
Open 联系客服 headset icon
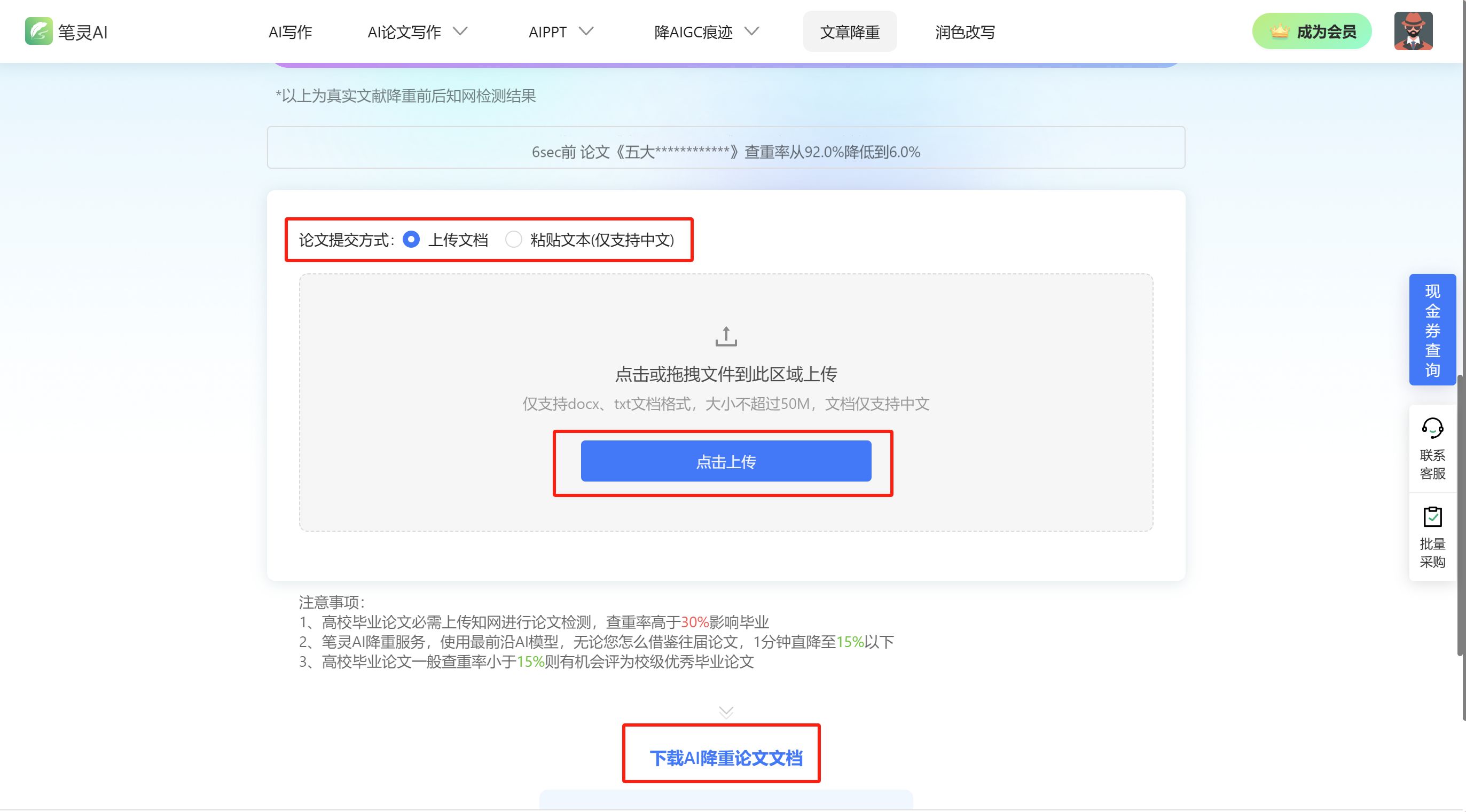1432,428
